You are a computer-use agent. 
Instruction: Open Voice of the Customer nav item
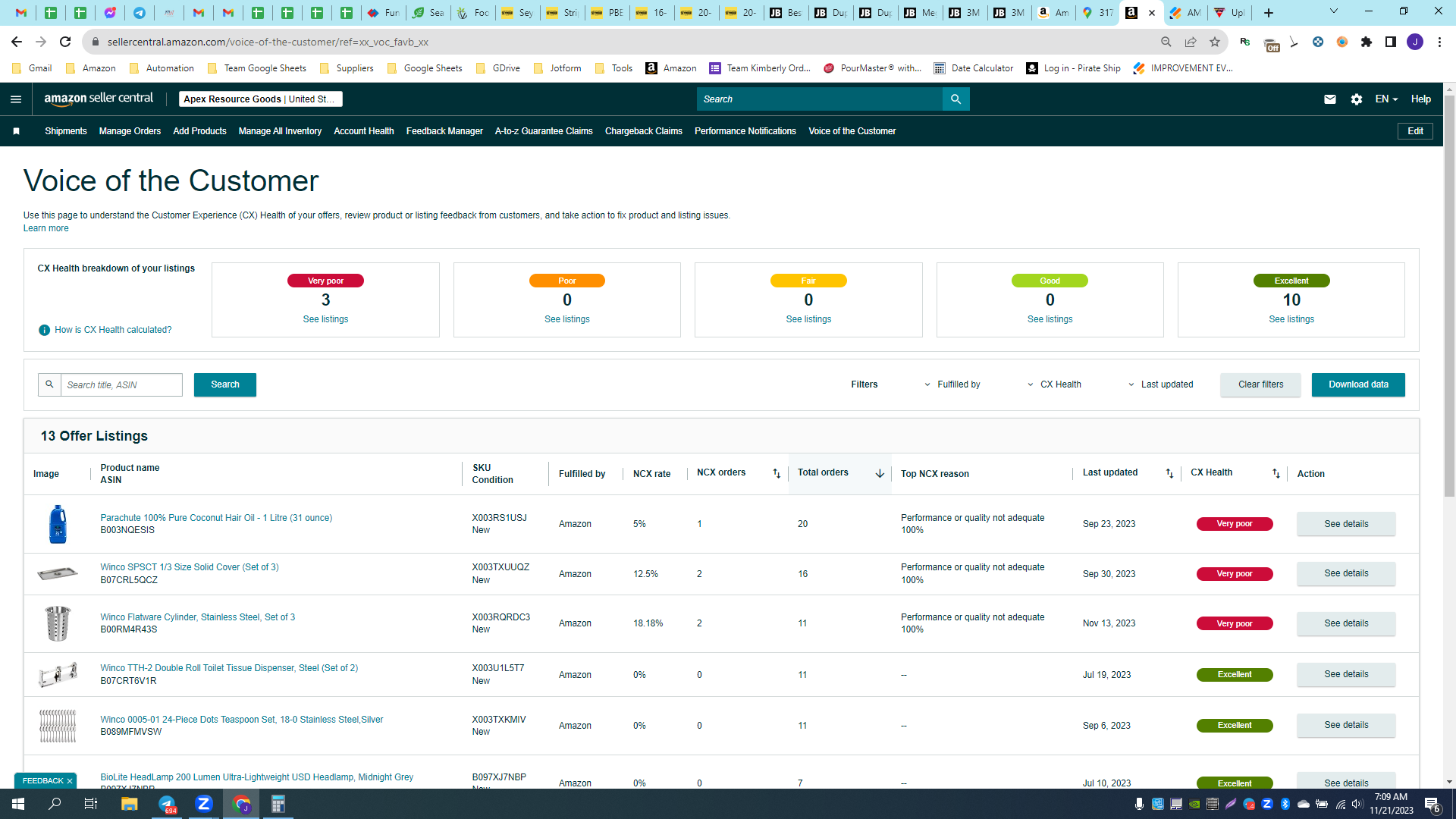pyautogui.click(x=852, y=131)
